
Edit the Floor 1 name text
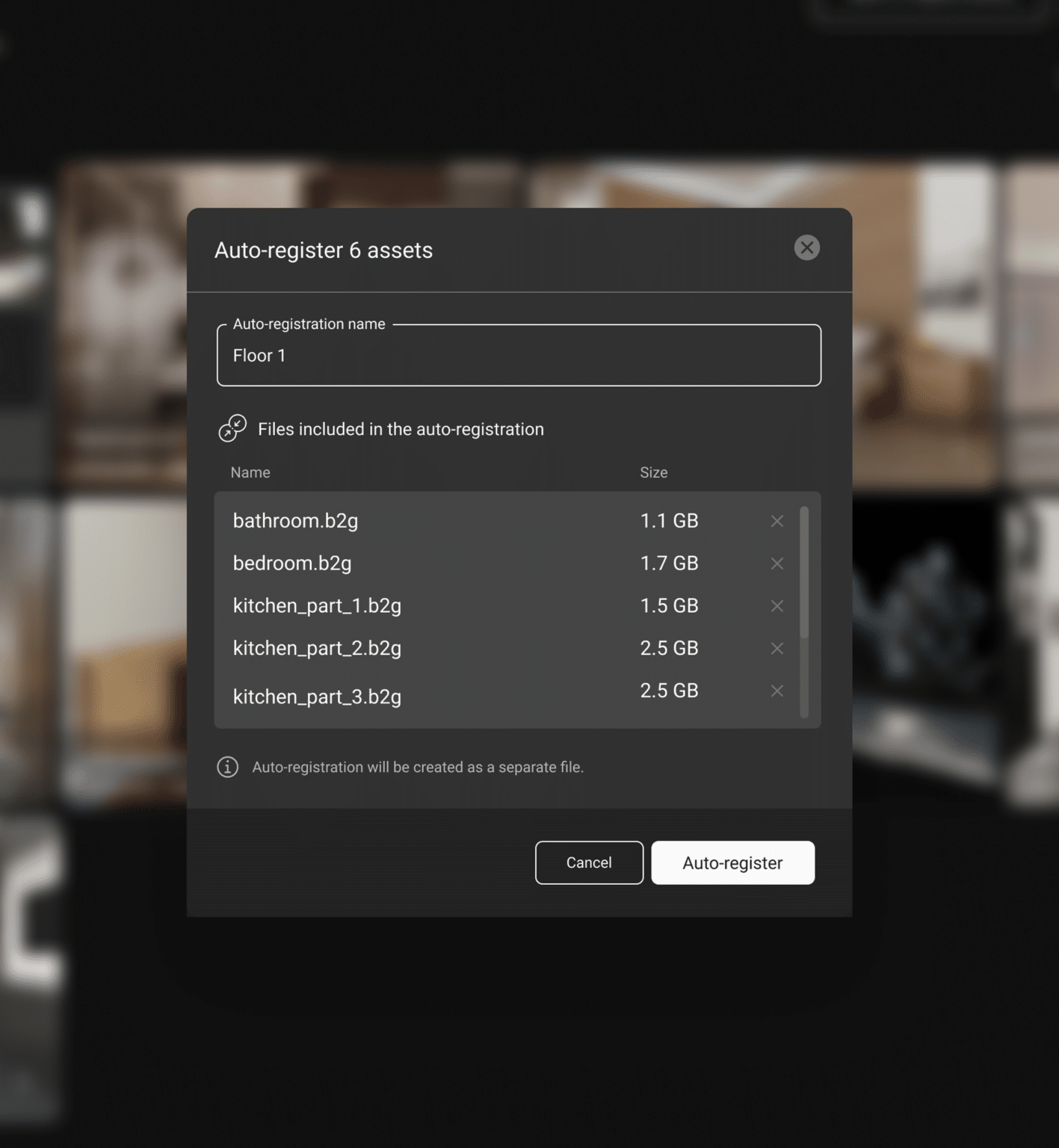click(x=259, y=356)
